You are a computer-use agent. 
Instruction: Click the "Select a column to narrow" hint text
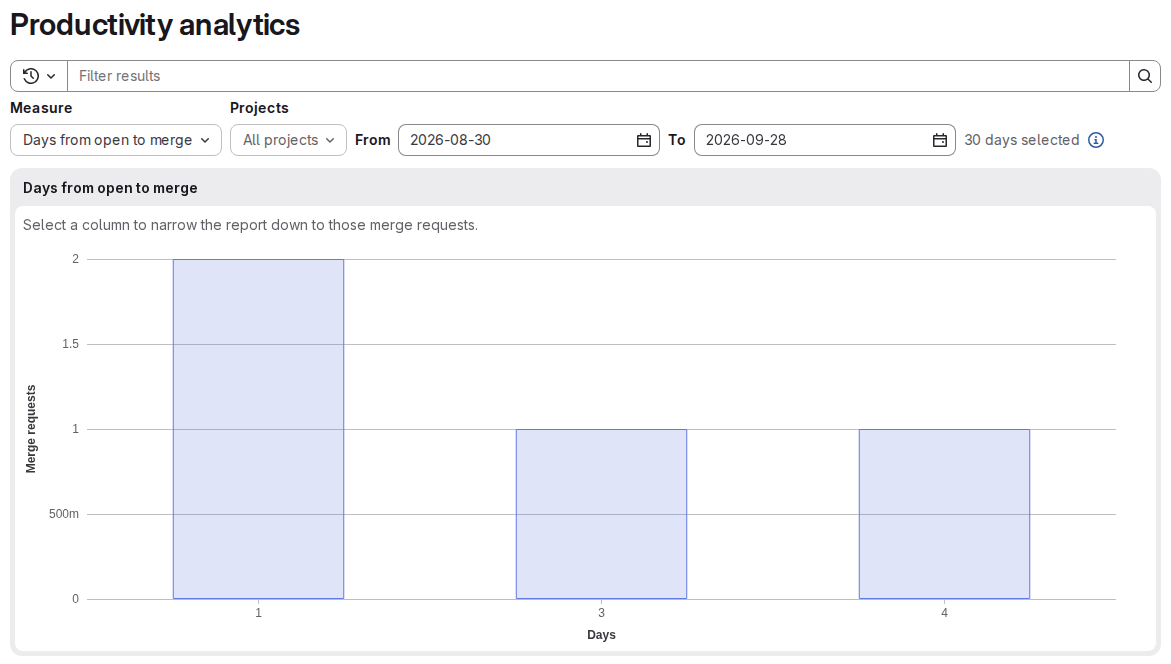point(250,225)
